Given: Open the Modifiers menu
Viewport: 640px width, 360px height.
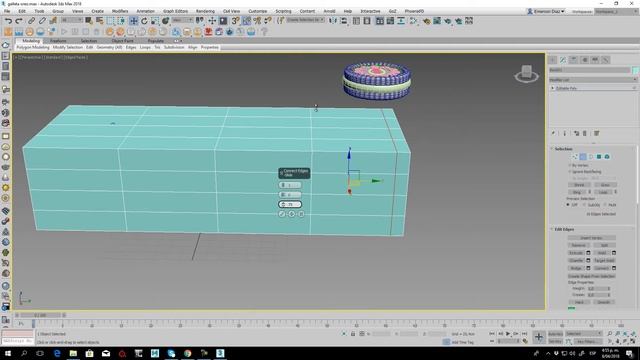Looking at the screenshot, I should pos(120,11).
